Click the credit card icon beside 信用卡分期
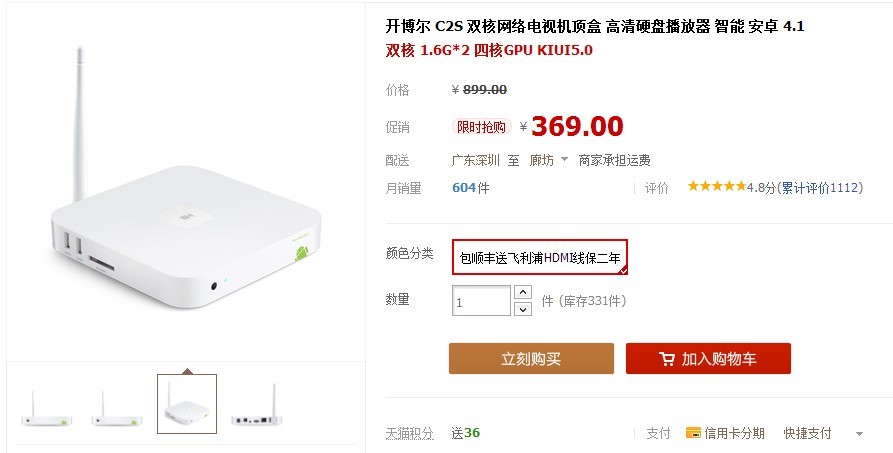This screenshot has width=893, height=453. coord(693,433)
